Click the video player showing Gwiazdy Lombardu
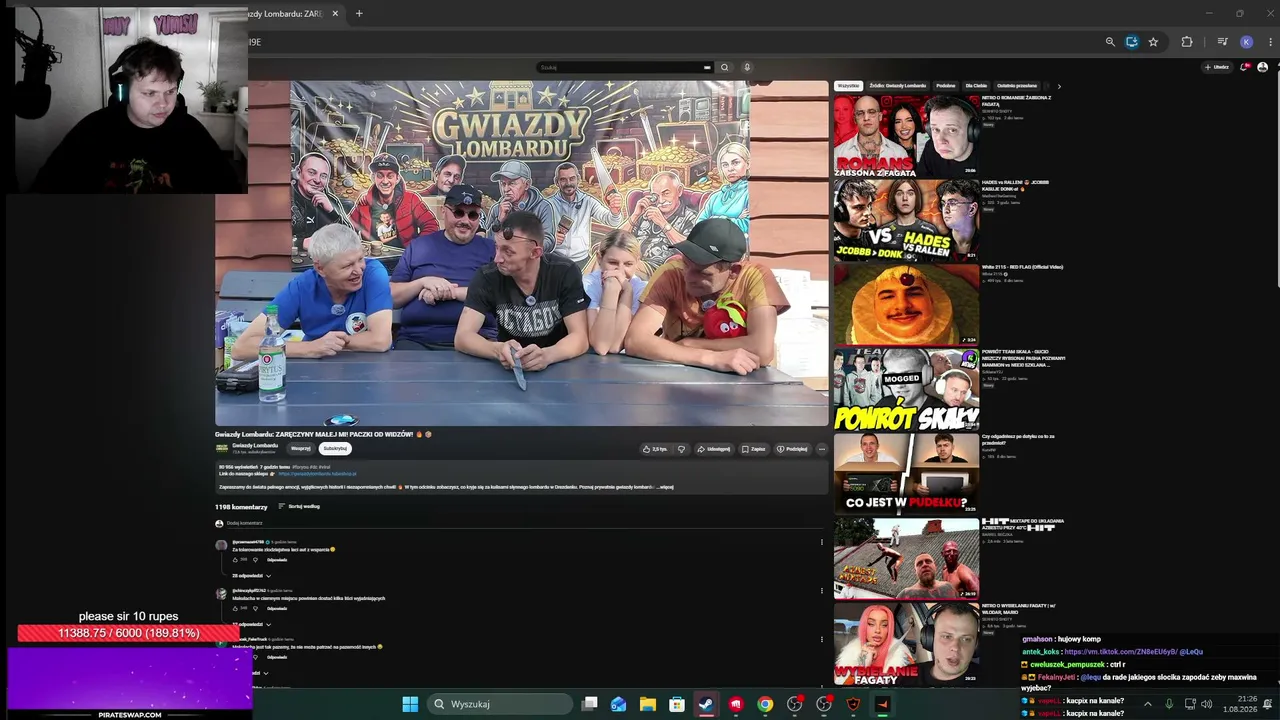This screenshot has height=720, width=1280. [x=521, y=253]
